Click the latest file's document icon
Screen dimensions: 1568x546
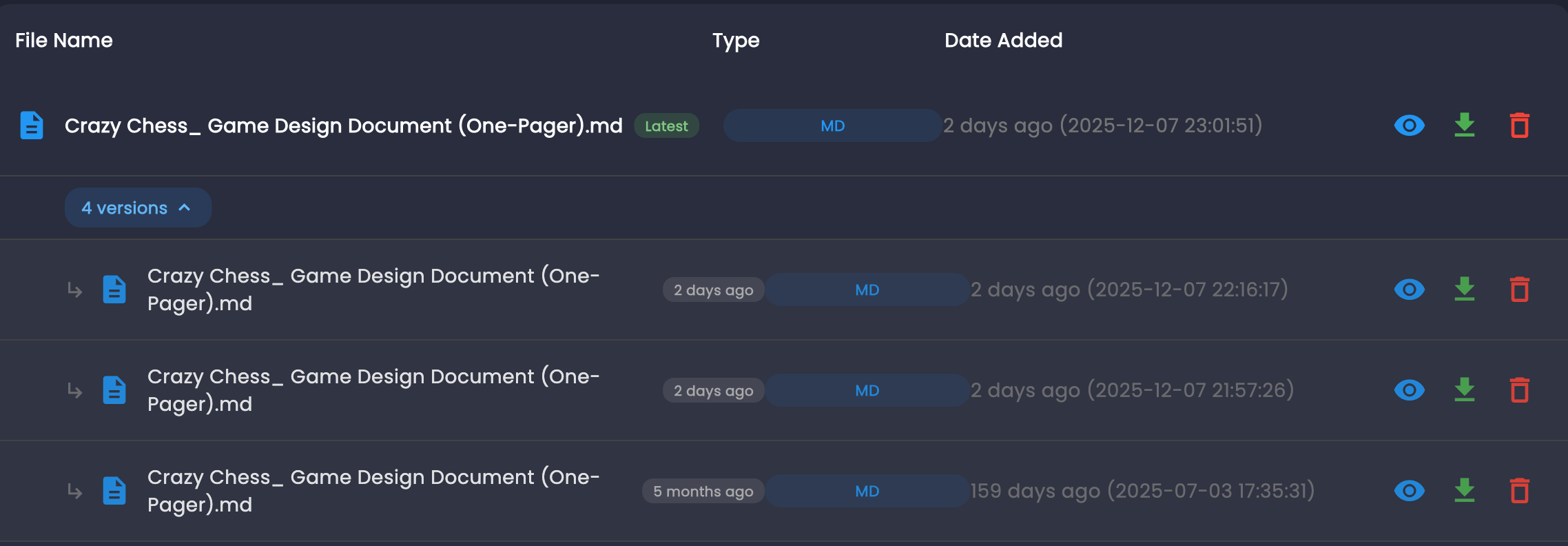[x=32, y=125]
